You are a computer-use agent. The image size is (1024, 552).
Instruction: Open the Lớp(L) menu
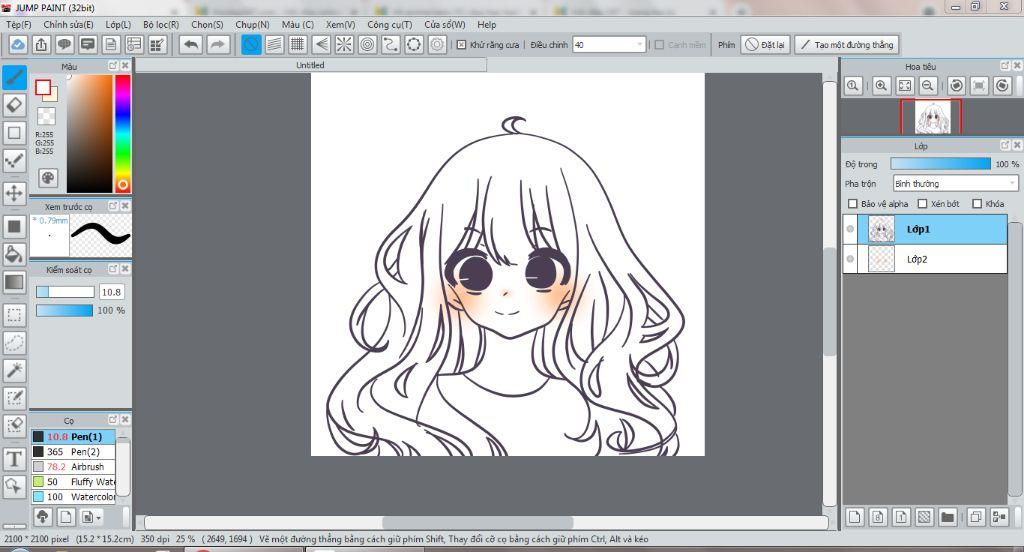118,24
